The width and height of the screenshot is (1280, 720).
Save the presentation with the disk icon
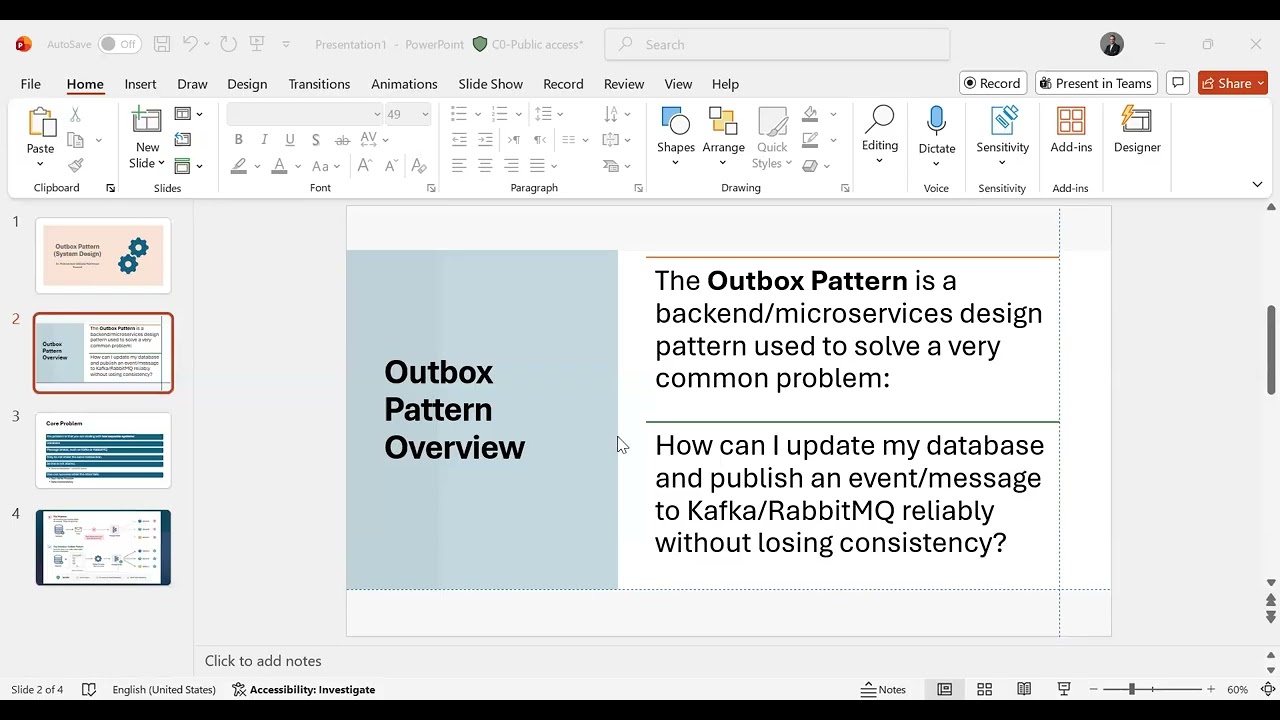click(162, 44)
